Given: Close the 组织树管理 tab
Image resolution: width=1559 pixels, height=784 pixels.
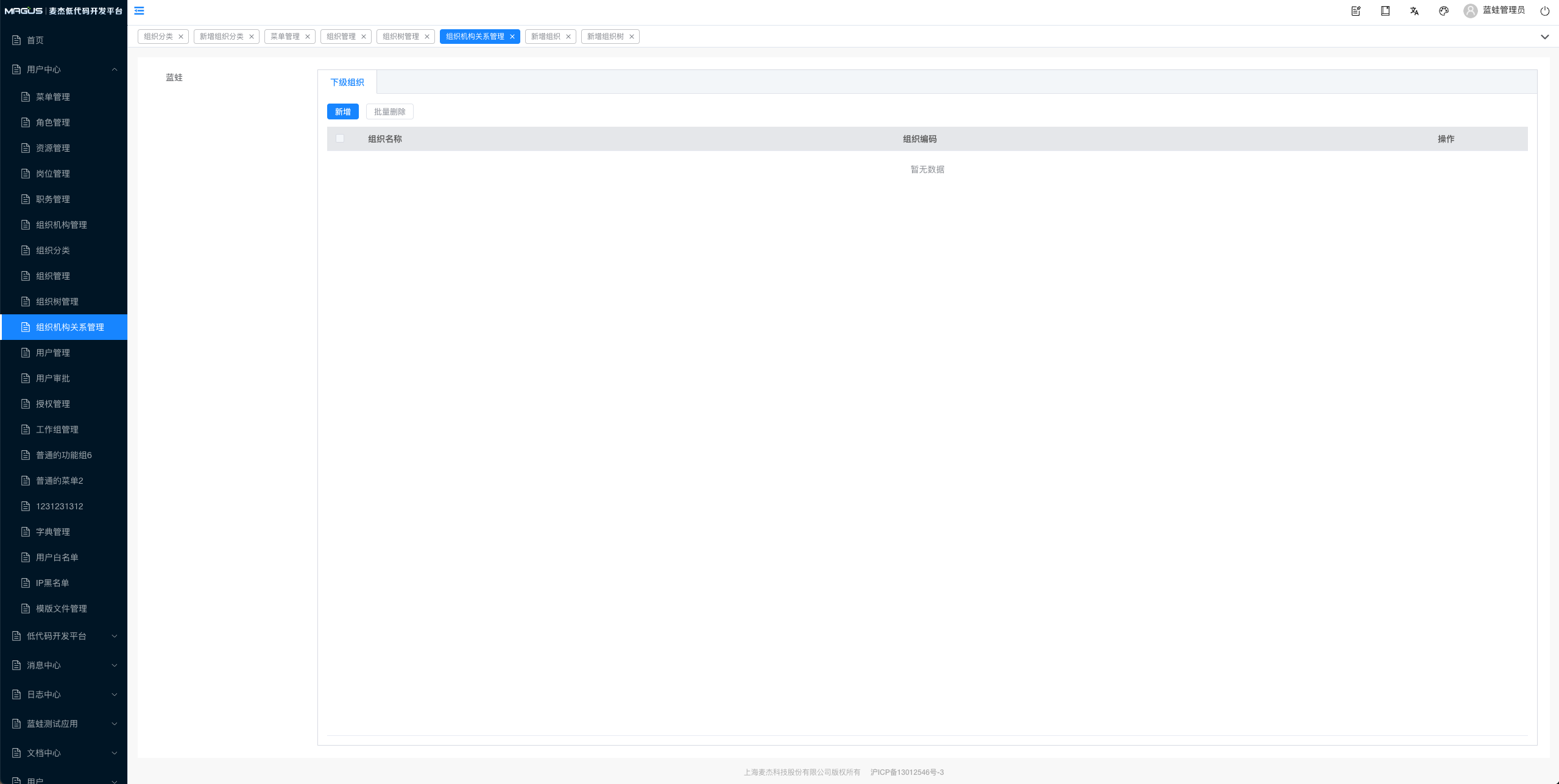Looking at the screenshot, I should tap(427, 37).
